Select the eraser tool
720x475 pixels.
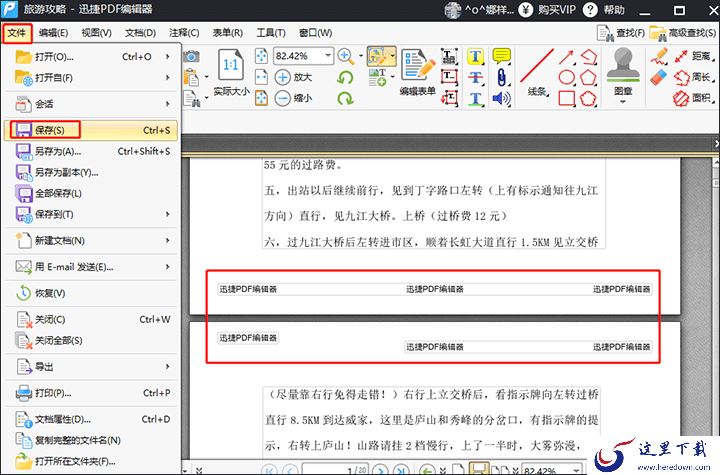coord(658,77)
